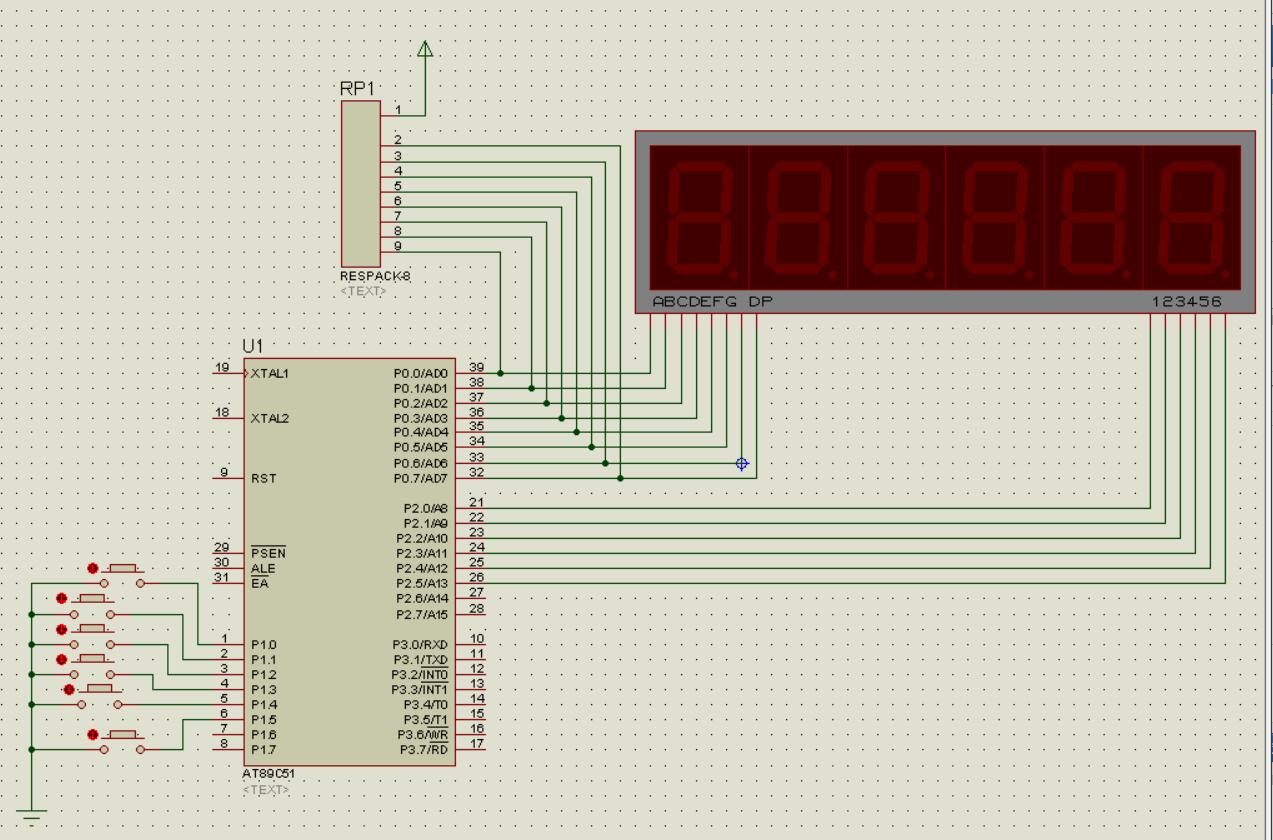Select the 123456 digit-select label

(1186, 301)
